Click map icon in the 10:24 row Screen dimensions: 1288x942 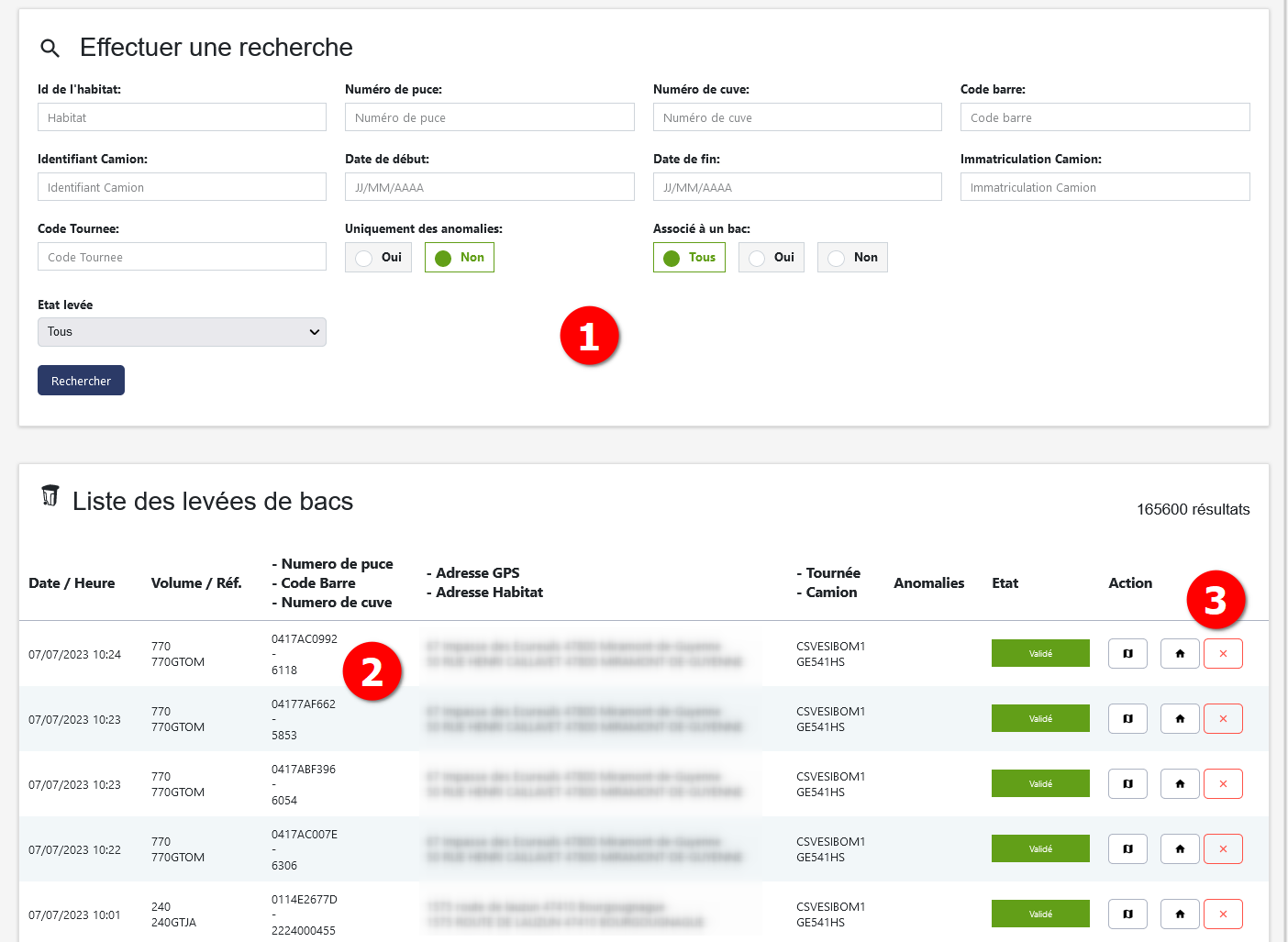pyautogui.click(x=1127, y=654)
